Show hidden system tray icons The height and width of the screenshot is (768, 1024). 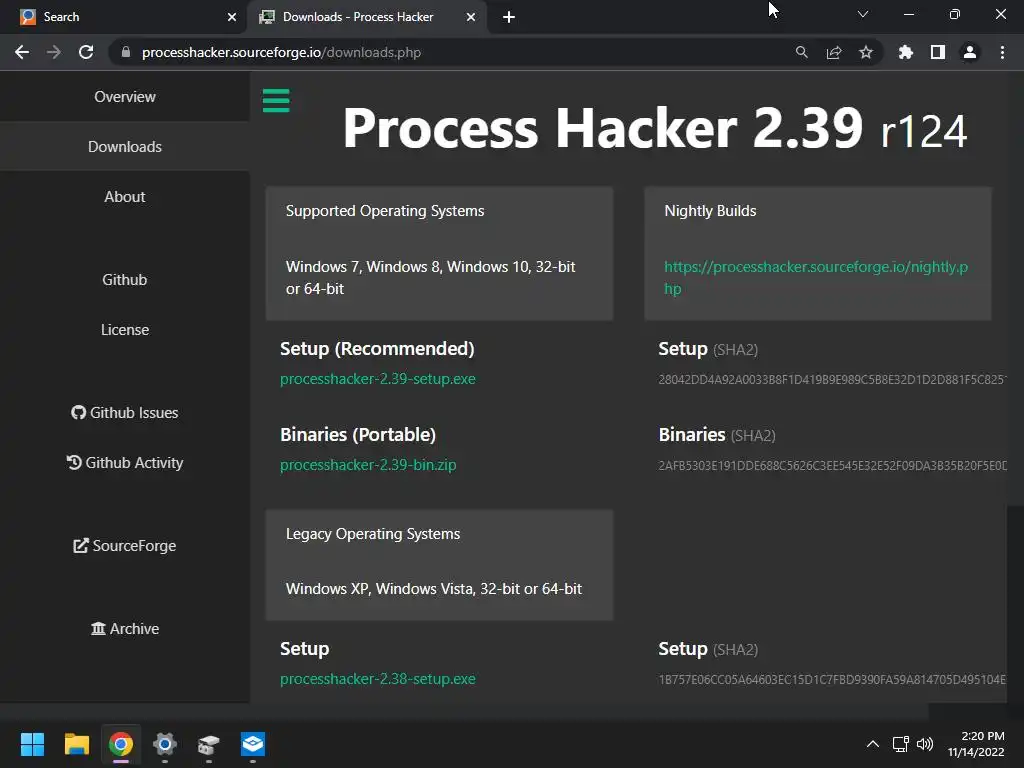pyautogui.click(x=872, y=744)
